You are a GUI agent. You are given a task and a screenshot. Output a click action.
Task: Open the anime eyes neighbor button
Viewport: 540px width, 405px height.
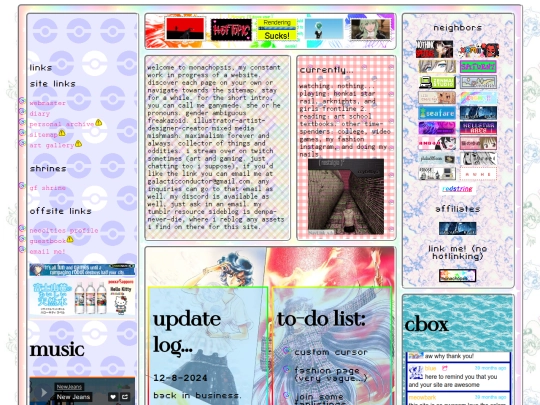437,66
